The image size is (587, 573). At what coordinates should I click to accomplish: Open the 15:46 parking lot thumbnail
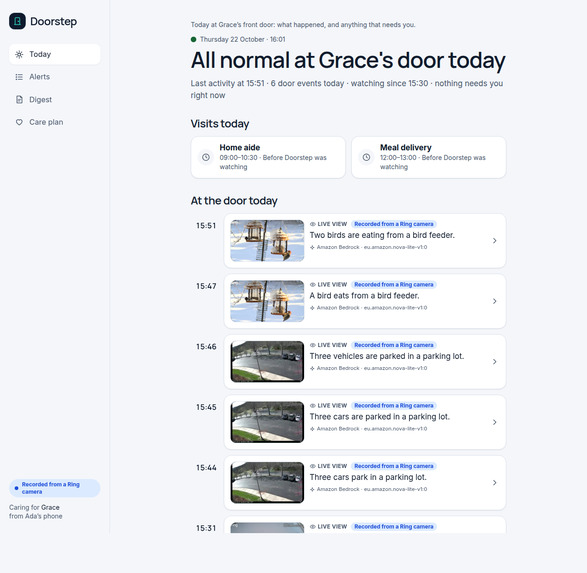tap(267, 362)
